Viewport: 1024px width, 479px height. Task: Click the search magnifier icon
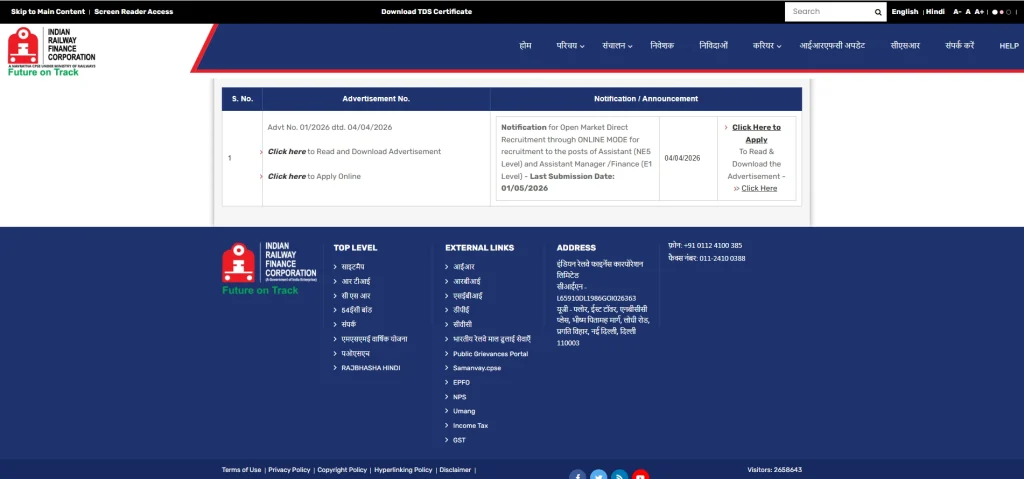pyautogui.click(x=878, y=12)
